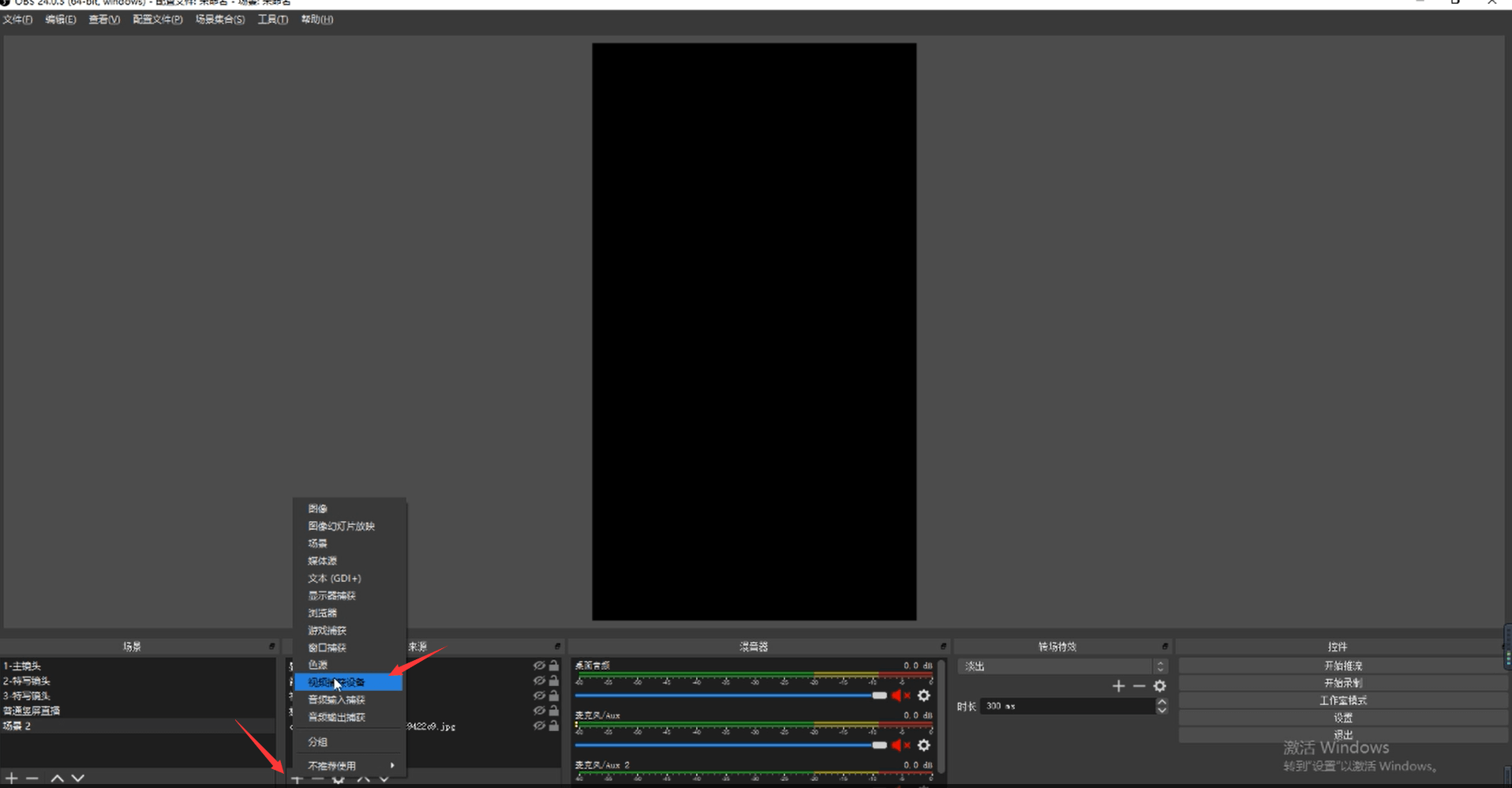Choose 音频输入捕获 from the menu
Viewport: 1512px width, 788px height.
click(349, 700)
